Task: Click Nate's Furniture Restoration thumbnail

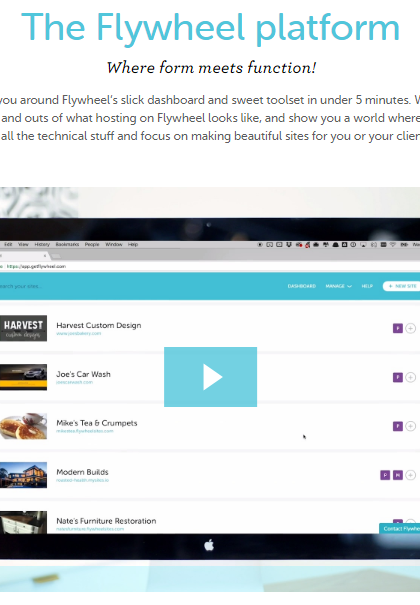Action: tap(23, 522)
